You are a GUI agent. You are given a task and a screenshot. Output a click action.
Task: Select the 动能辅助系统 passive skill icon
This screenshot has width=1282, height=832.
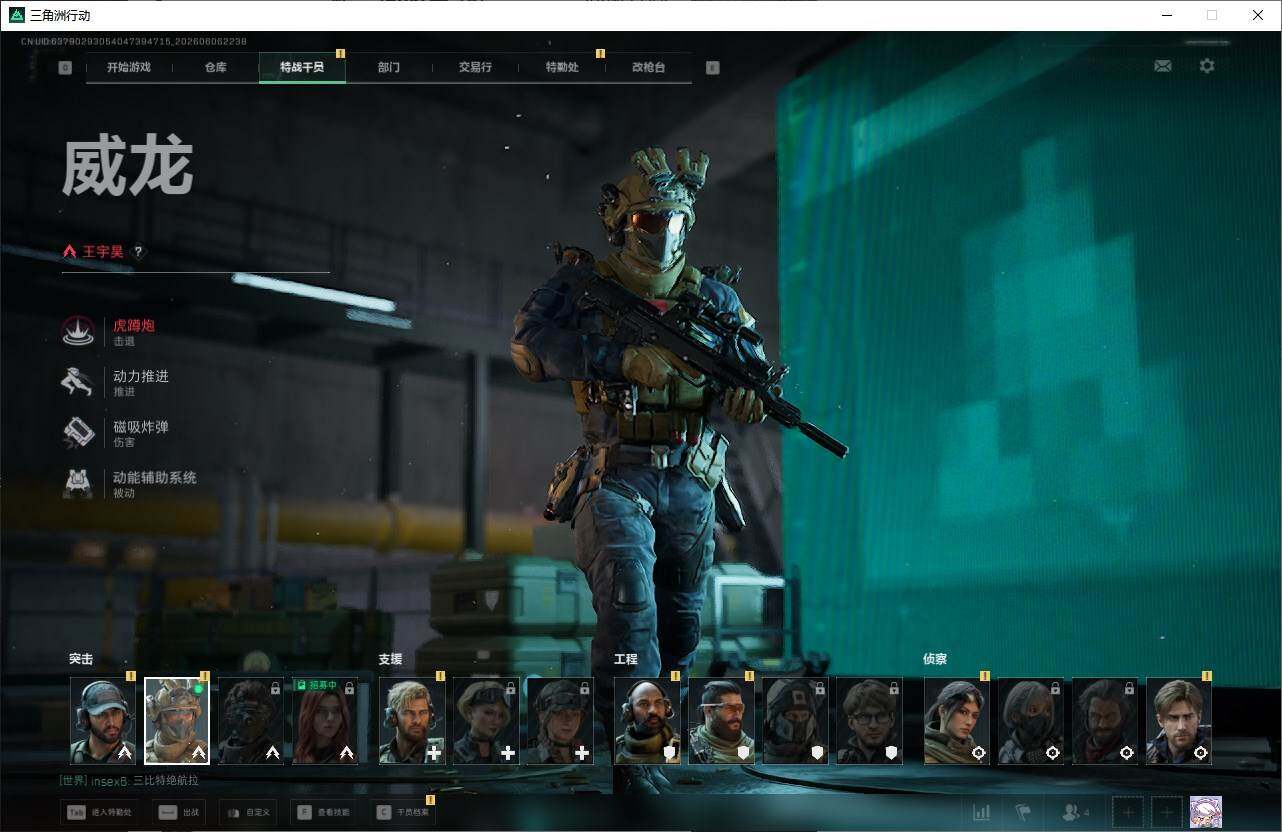tap(78, 484)
